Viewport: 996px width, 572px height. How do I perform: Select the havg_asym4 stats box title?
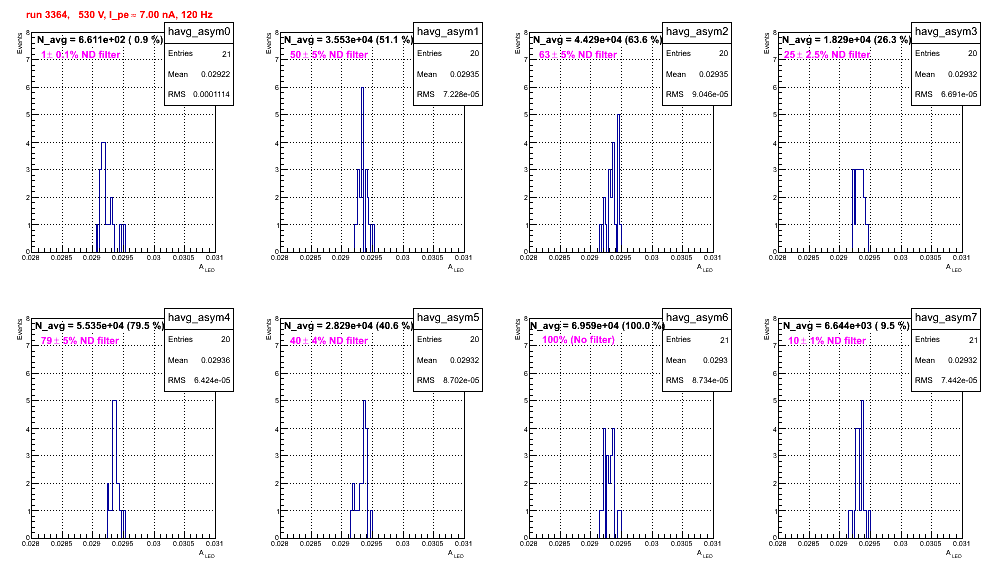pyautogui.click(x=199, y=318)
